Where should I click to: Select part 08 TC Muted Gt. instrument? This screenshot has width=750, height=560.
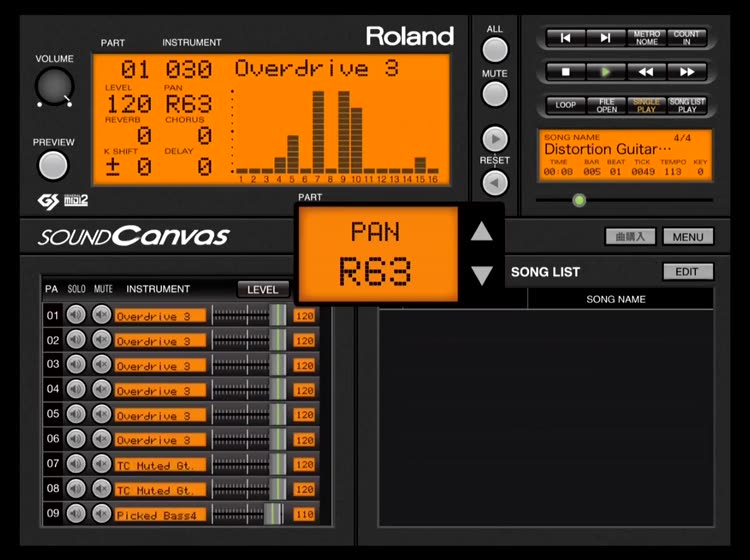pos(160,490)
